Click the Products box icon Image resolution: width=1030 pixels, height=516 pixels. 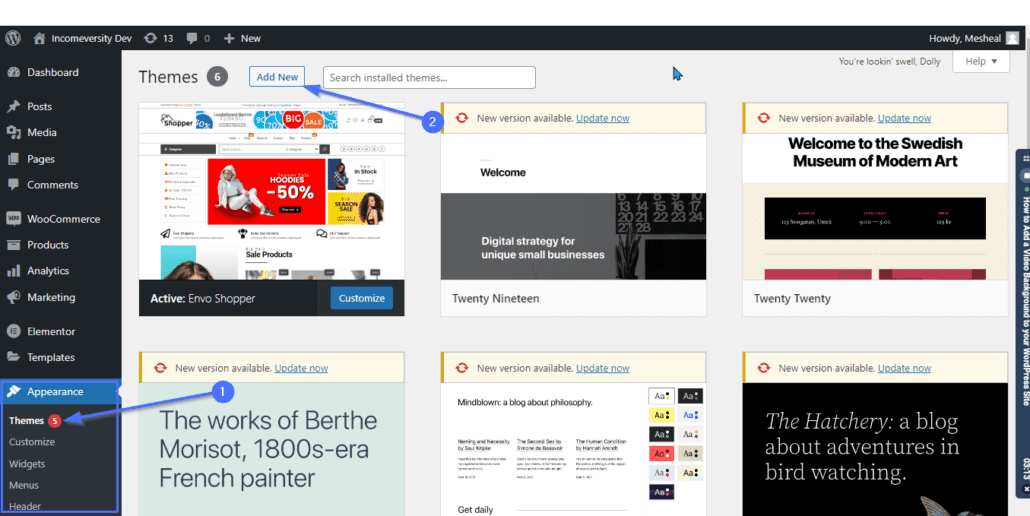click(14, 245)
